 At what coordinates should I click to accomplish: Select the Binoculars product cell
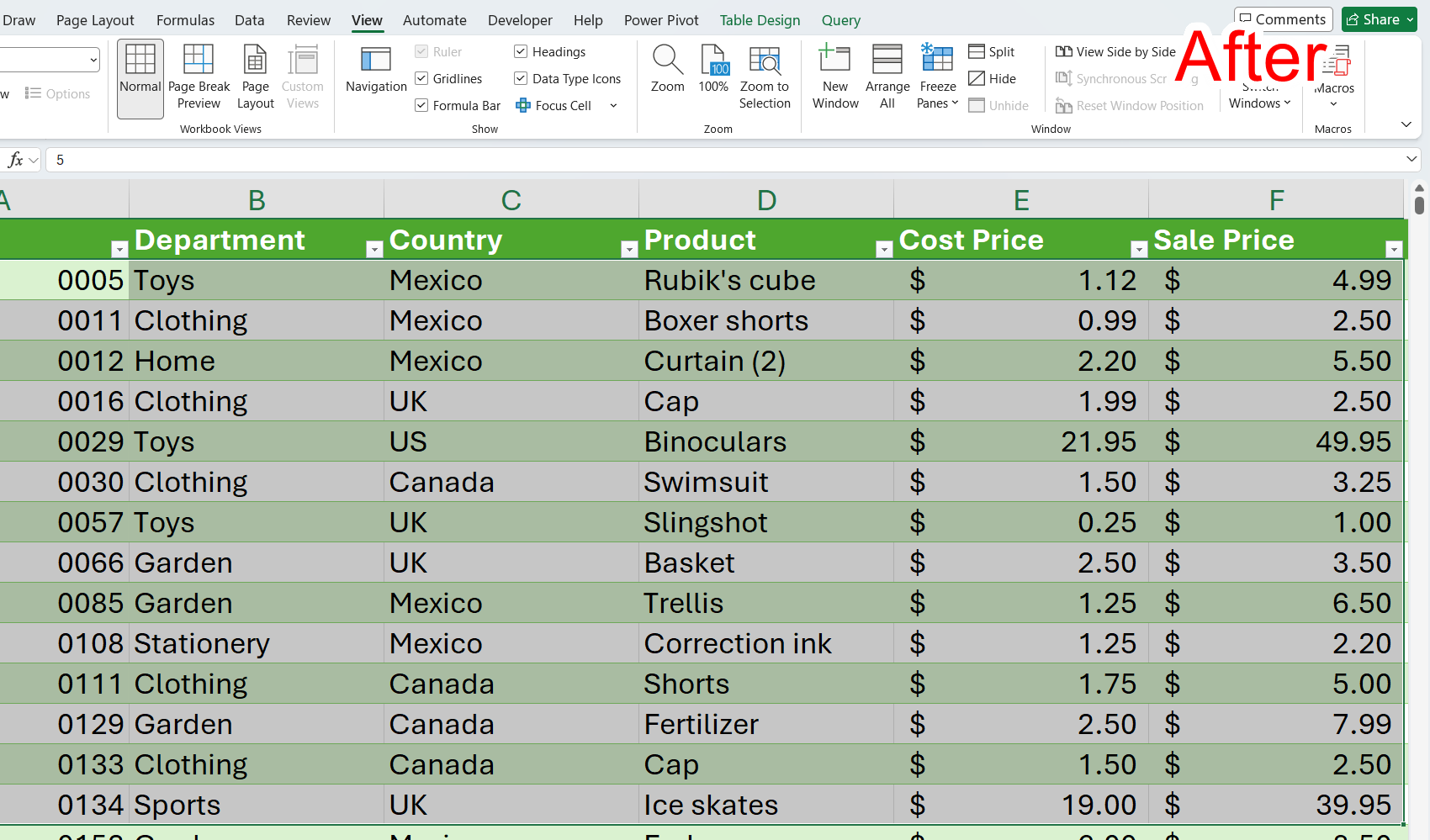click(766, 441)
